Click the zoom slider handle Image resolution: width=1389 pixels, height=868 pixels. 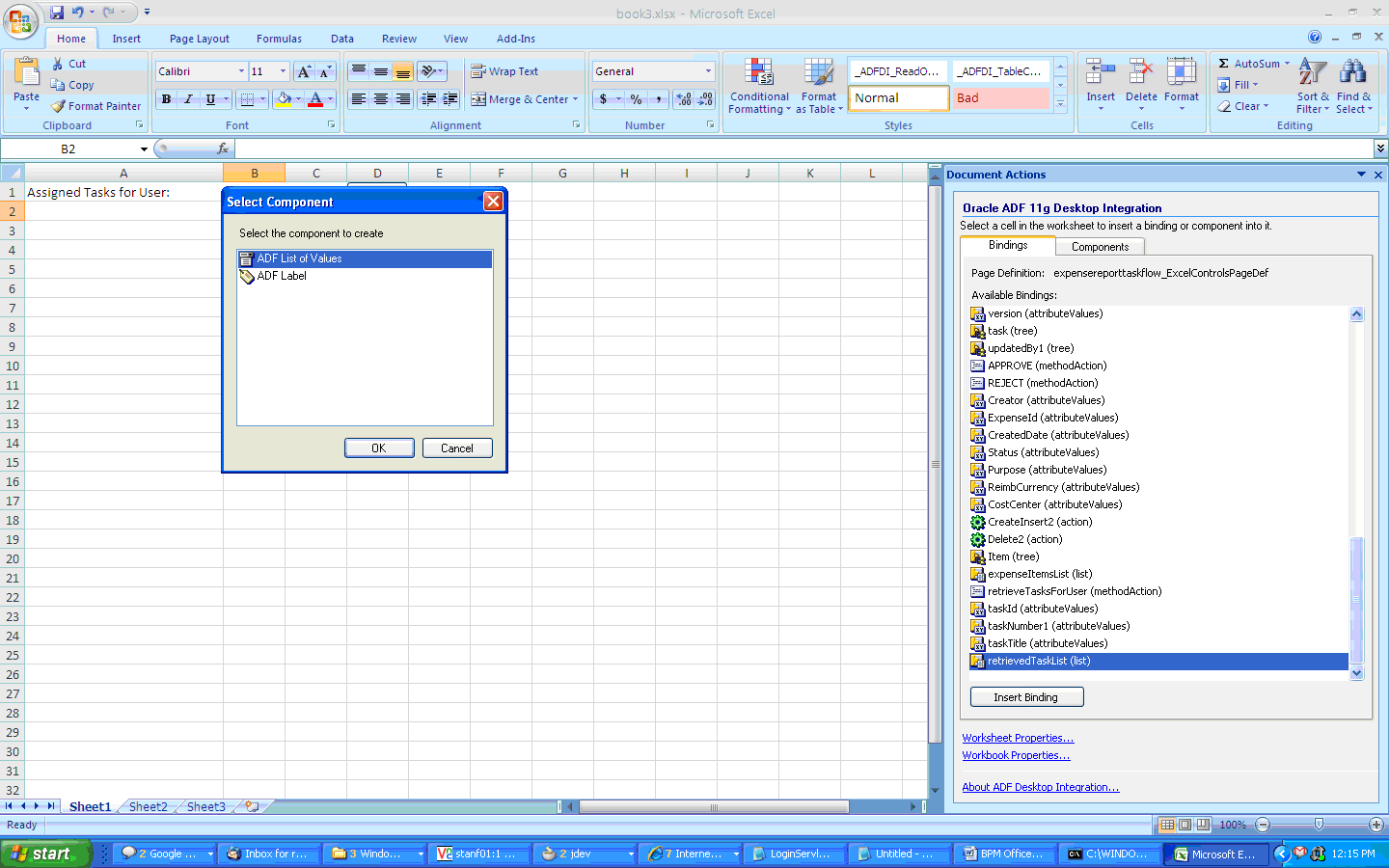pyautogui.click(x=1319, y=825)
